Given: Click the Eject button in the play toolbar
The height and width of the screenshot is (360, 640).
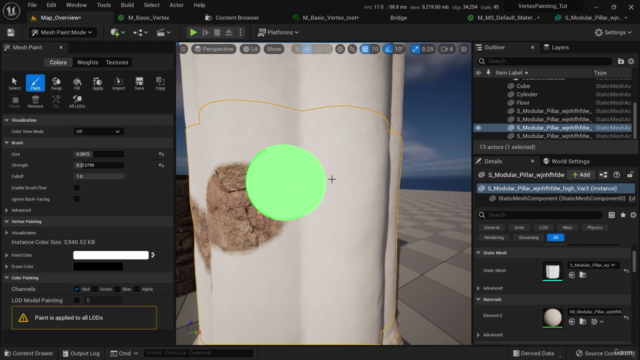Looking at the screenshot, I should click(x=229, y=32).
